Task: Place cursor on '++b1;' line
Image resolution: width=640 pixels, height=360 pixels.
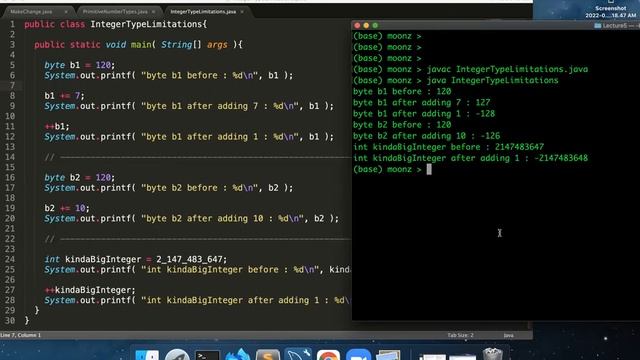Action: (57, 127)
